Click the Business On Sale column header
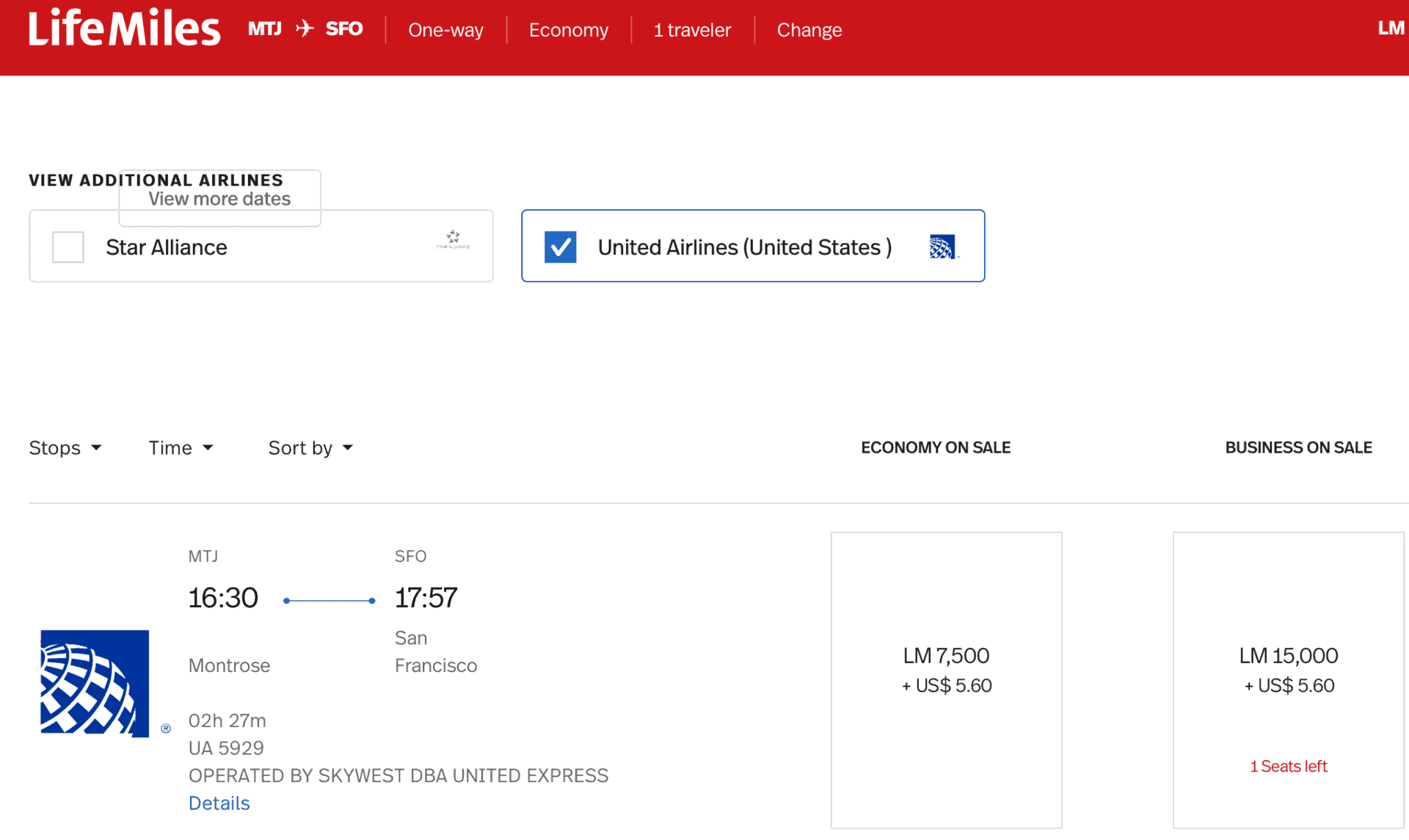Image resolution: width=1409 pixels, height=840 pixels. tap(1299, 448)
